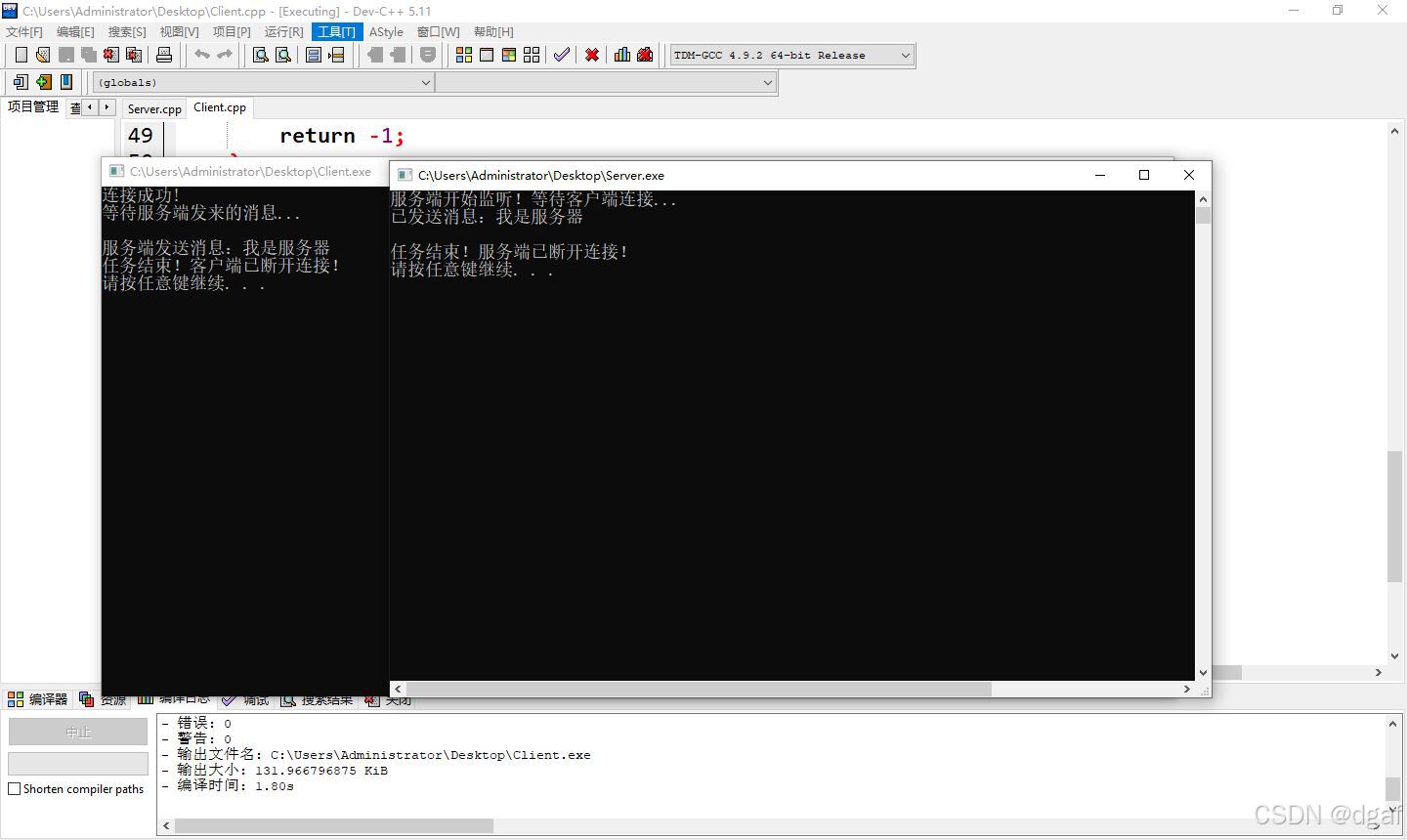Open the 帮助[H] menu
This screenshot has height=840, width=1407.
click(493, 32)
